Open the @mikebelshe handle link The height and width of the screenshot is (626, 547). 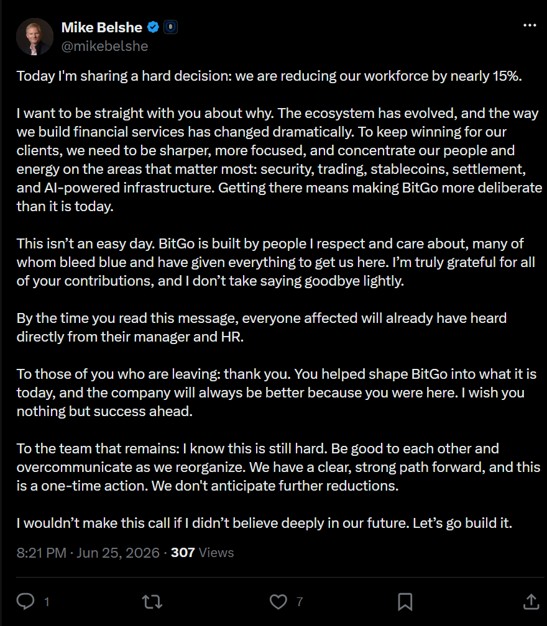(105, 46)
